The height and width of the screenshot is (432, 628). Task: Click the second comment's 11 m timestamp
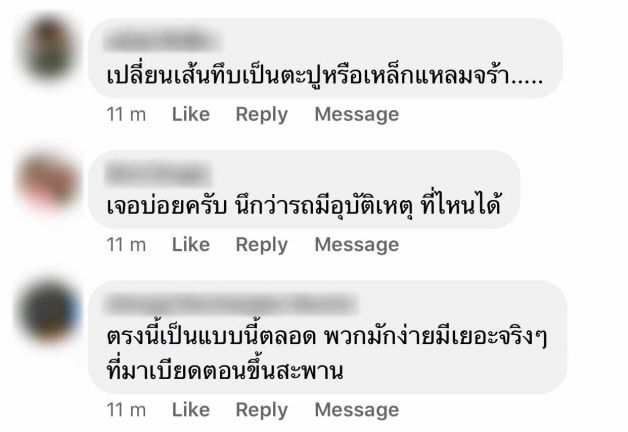click(x=126, y=245)
